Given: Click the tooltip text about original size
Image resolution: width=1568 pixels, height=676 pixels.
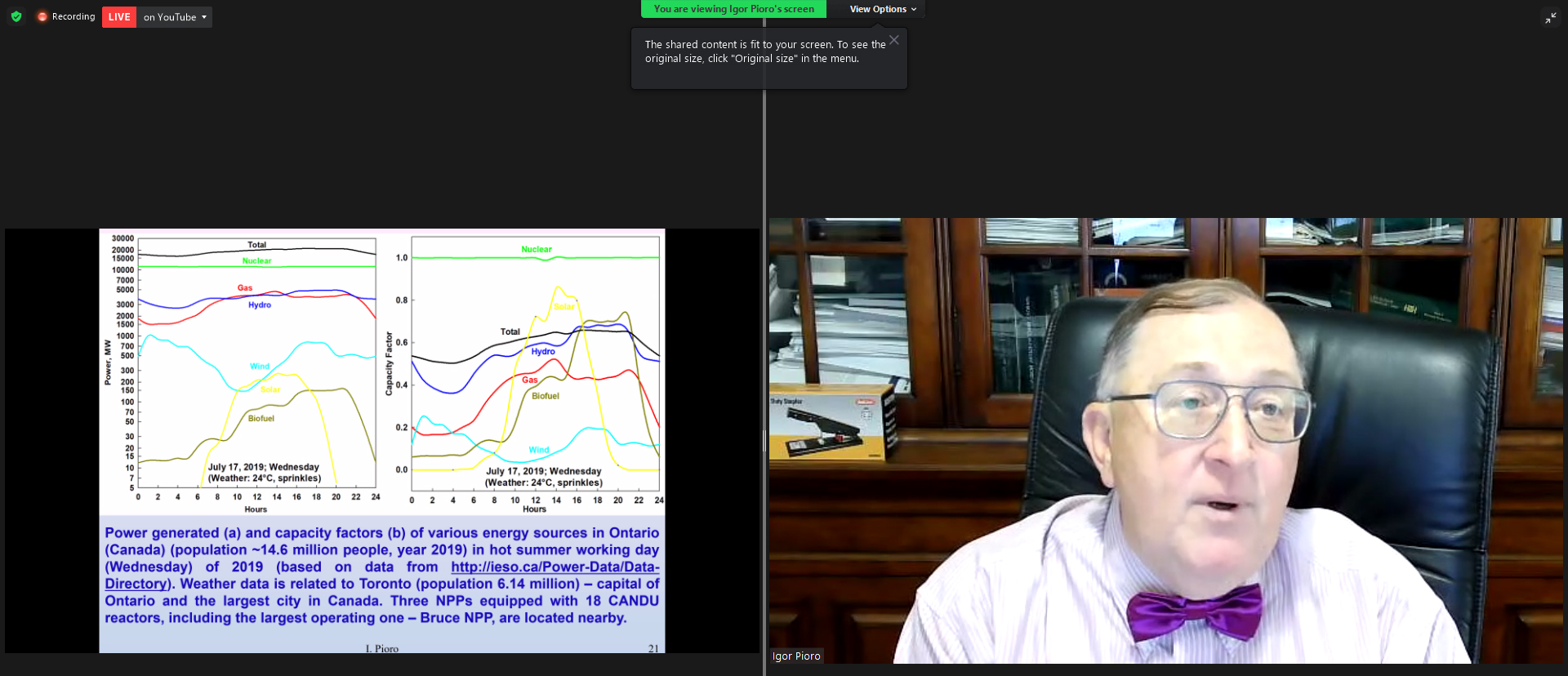Looking at the screenshot, I should 764,51.
